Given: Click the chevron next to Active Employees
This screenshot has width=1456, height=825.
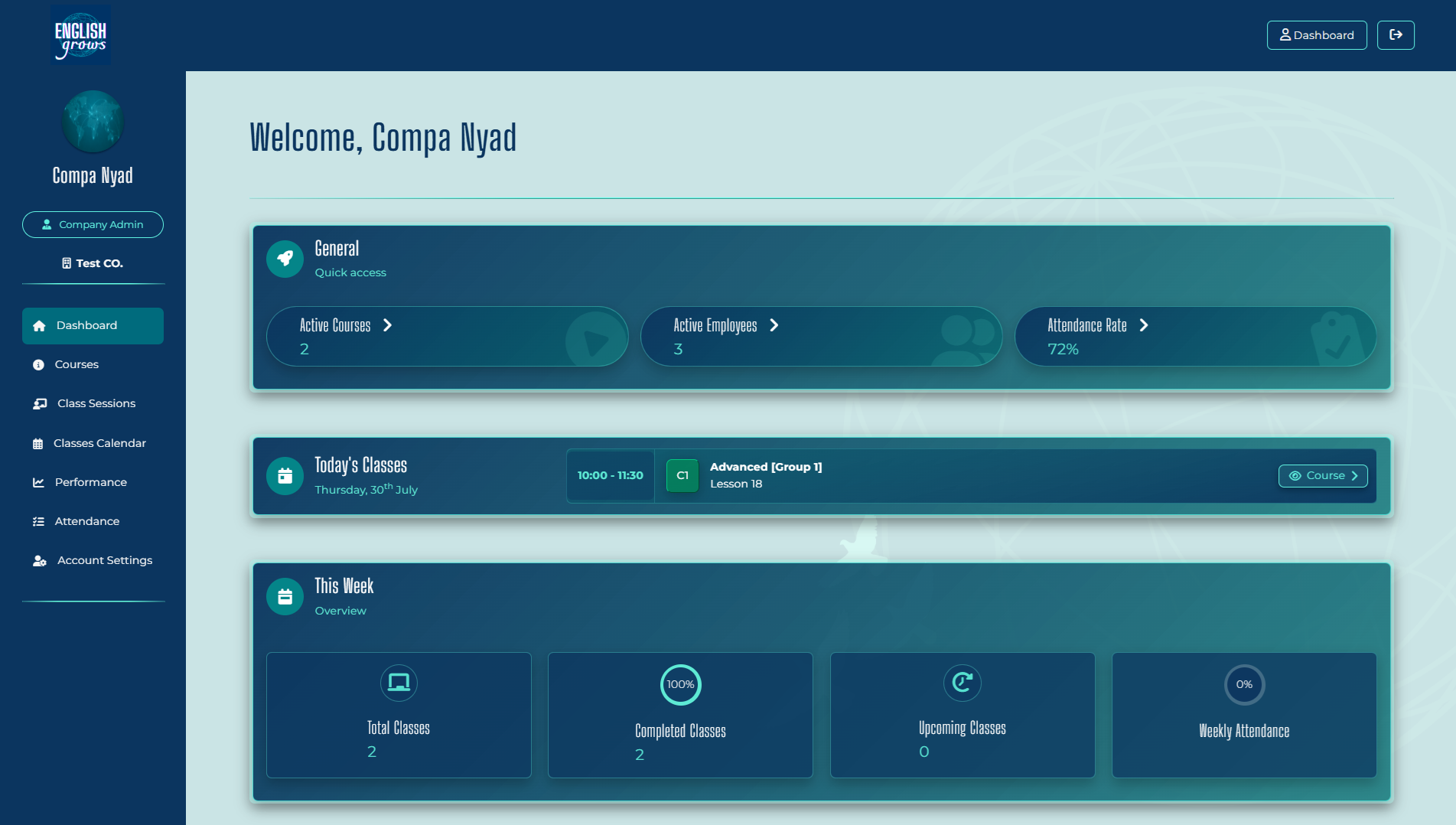Looking at the screenshot, I should (774, 325).
